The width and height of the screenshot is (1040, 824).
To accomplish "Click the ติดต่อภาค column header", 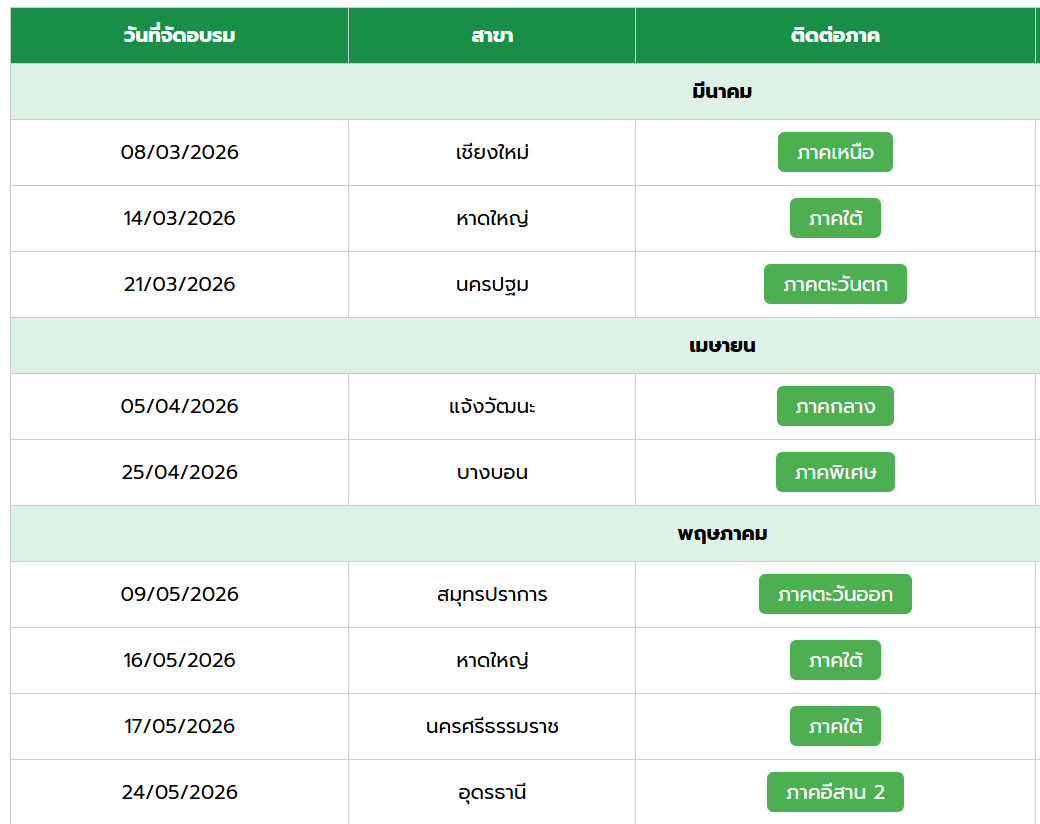I will (x=835, y=36).
